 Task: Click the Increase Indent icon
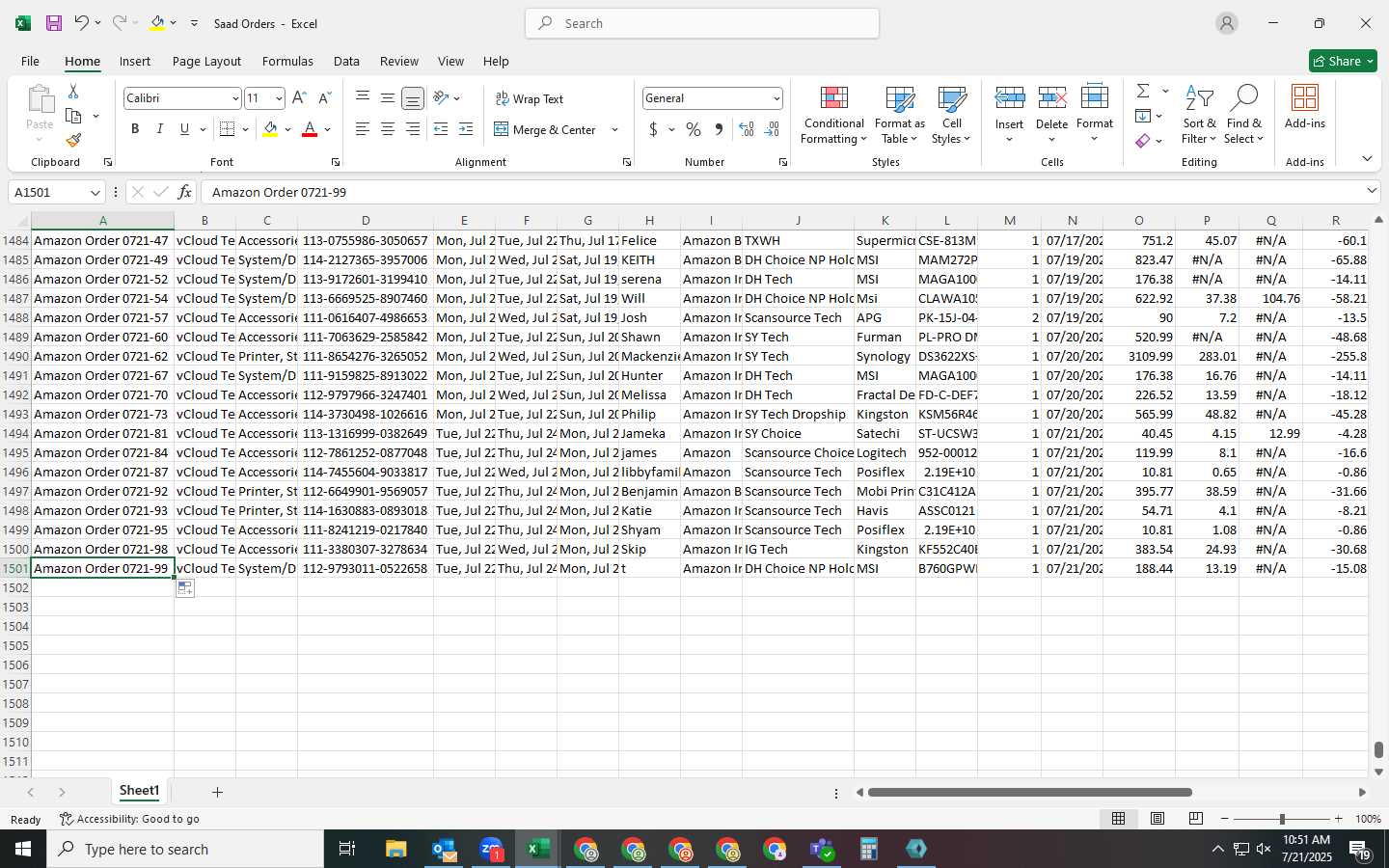pos(466,129)
